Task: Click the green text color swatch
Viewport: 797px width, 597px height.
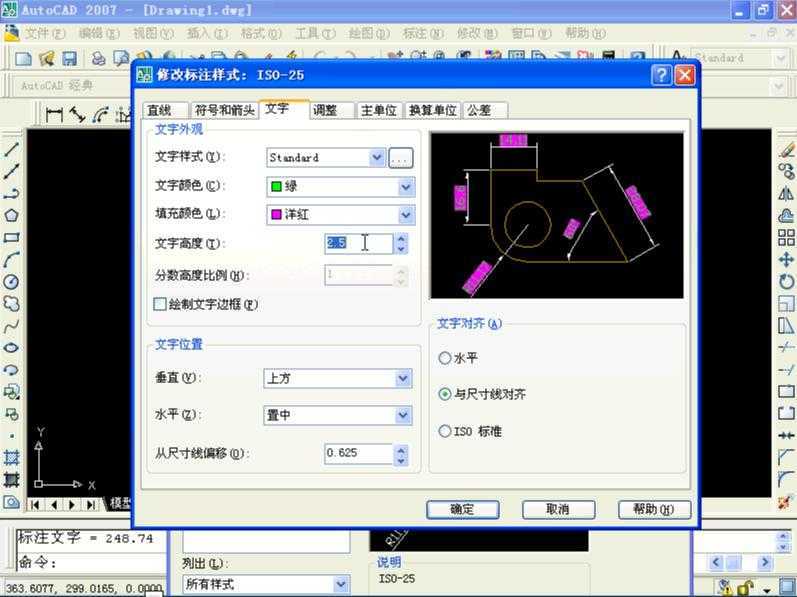Action: point(276,186)
